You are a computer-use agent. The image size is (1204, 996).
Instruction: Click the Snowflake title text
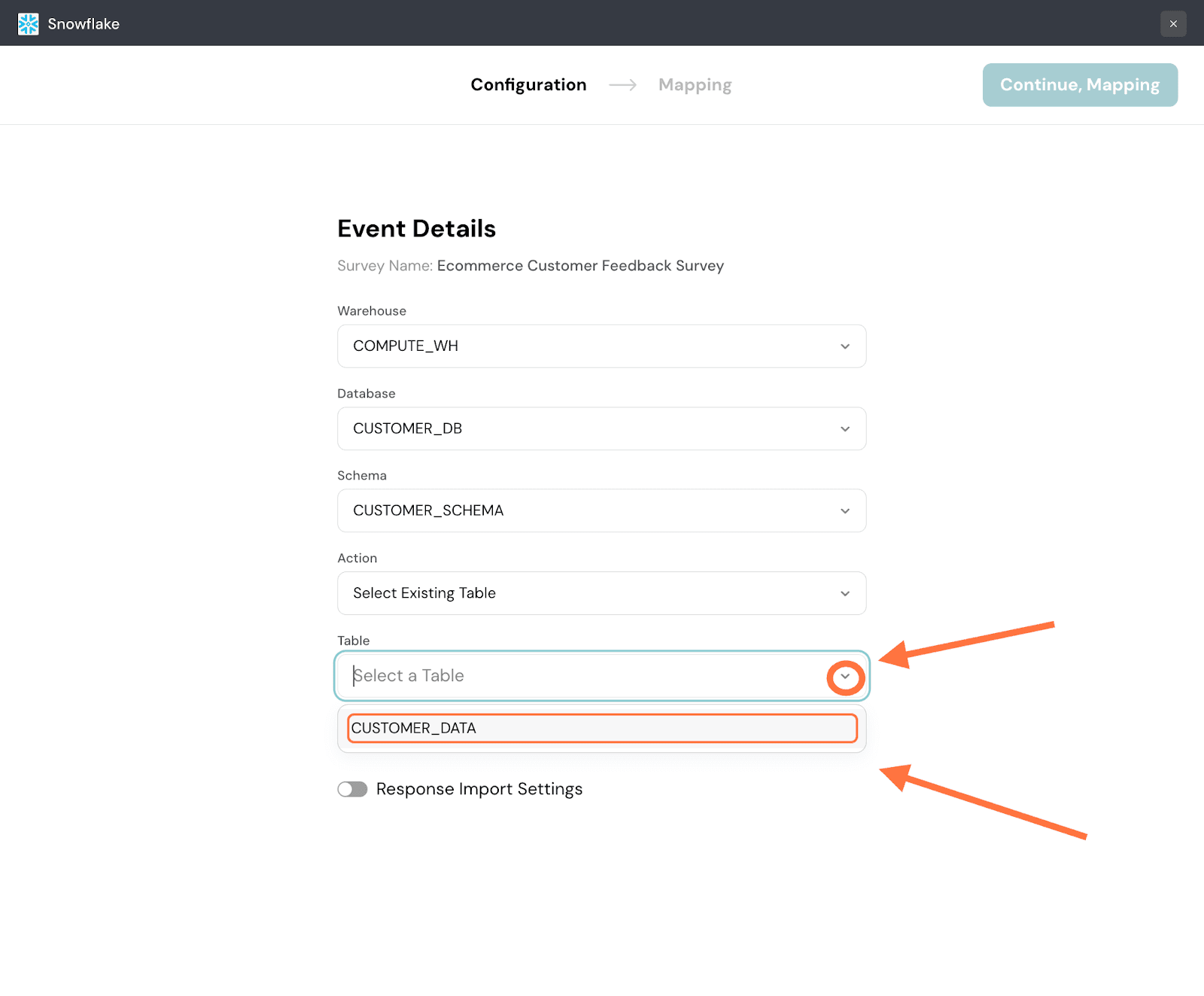pyautogui.click(x=84, y=24)
